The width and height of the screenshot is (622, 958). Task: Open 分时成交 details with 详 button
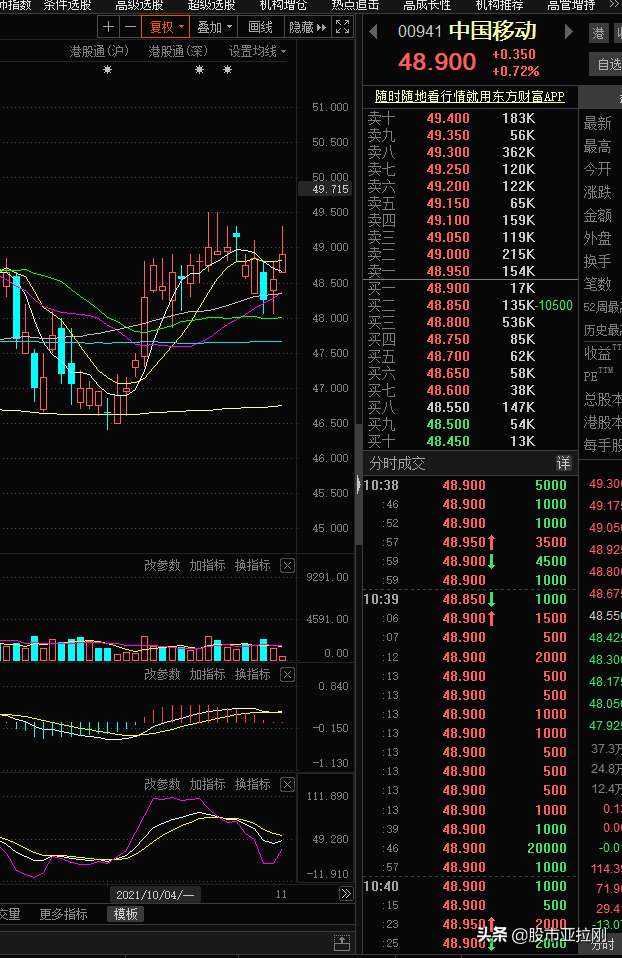click(x=563, y=463)
